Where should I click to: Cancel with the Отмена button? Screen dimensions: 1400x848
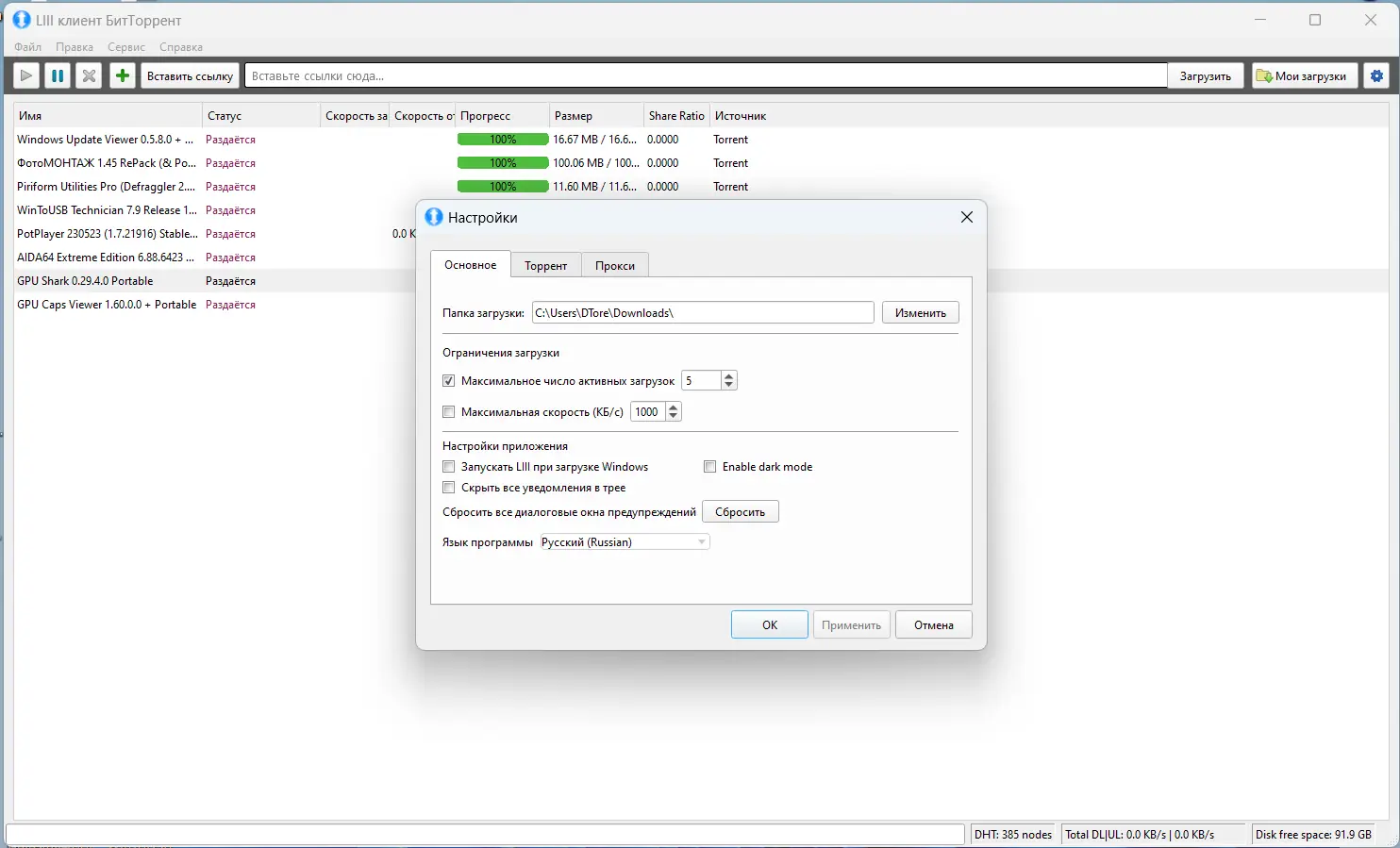pos(934,625)
